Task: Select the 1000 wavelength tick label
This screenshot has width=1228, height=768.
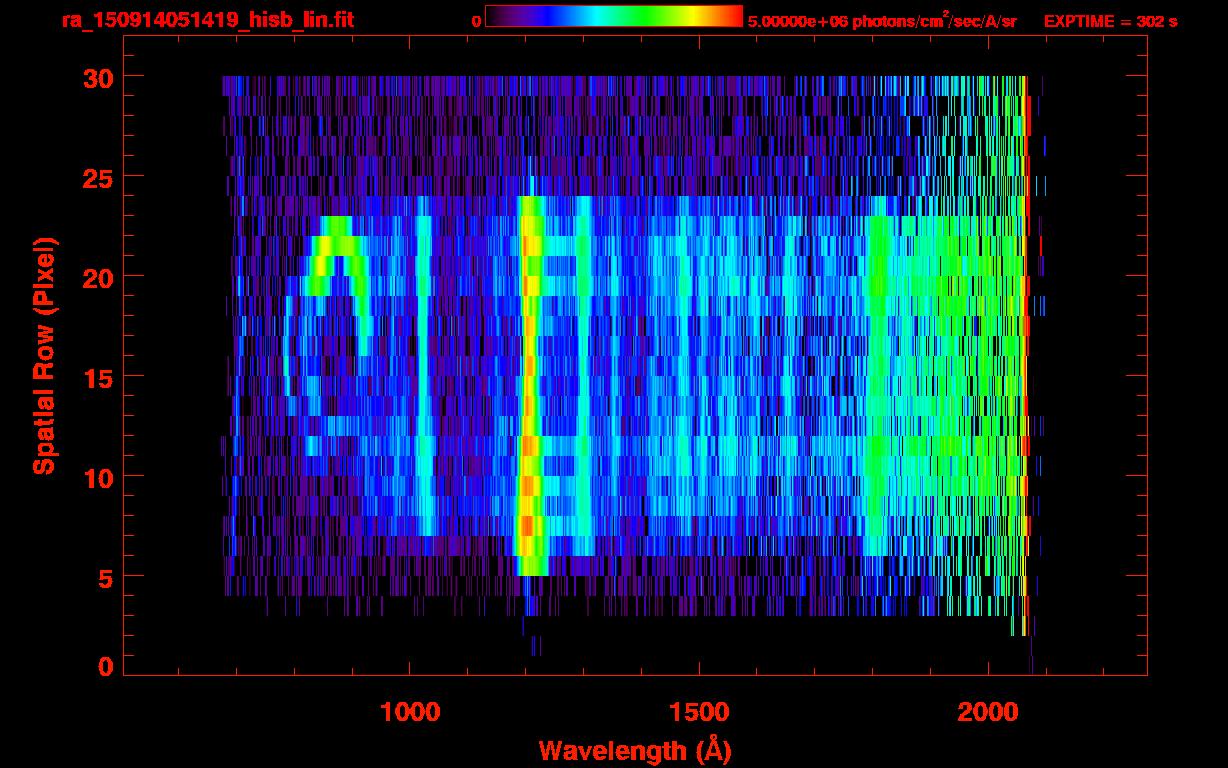Action: point(409,712)
